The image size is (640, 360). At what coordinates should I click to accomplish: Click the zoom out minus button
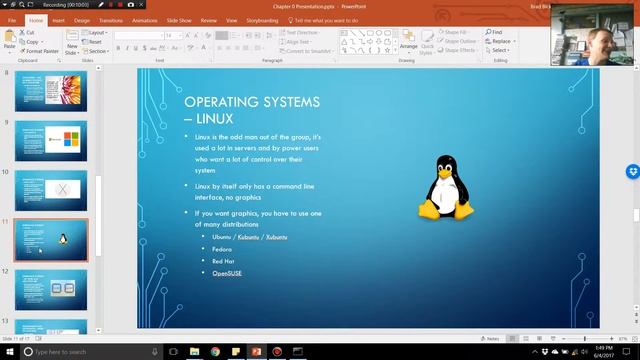564,339
